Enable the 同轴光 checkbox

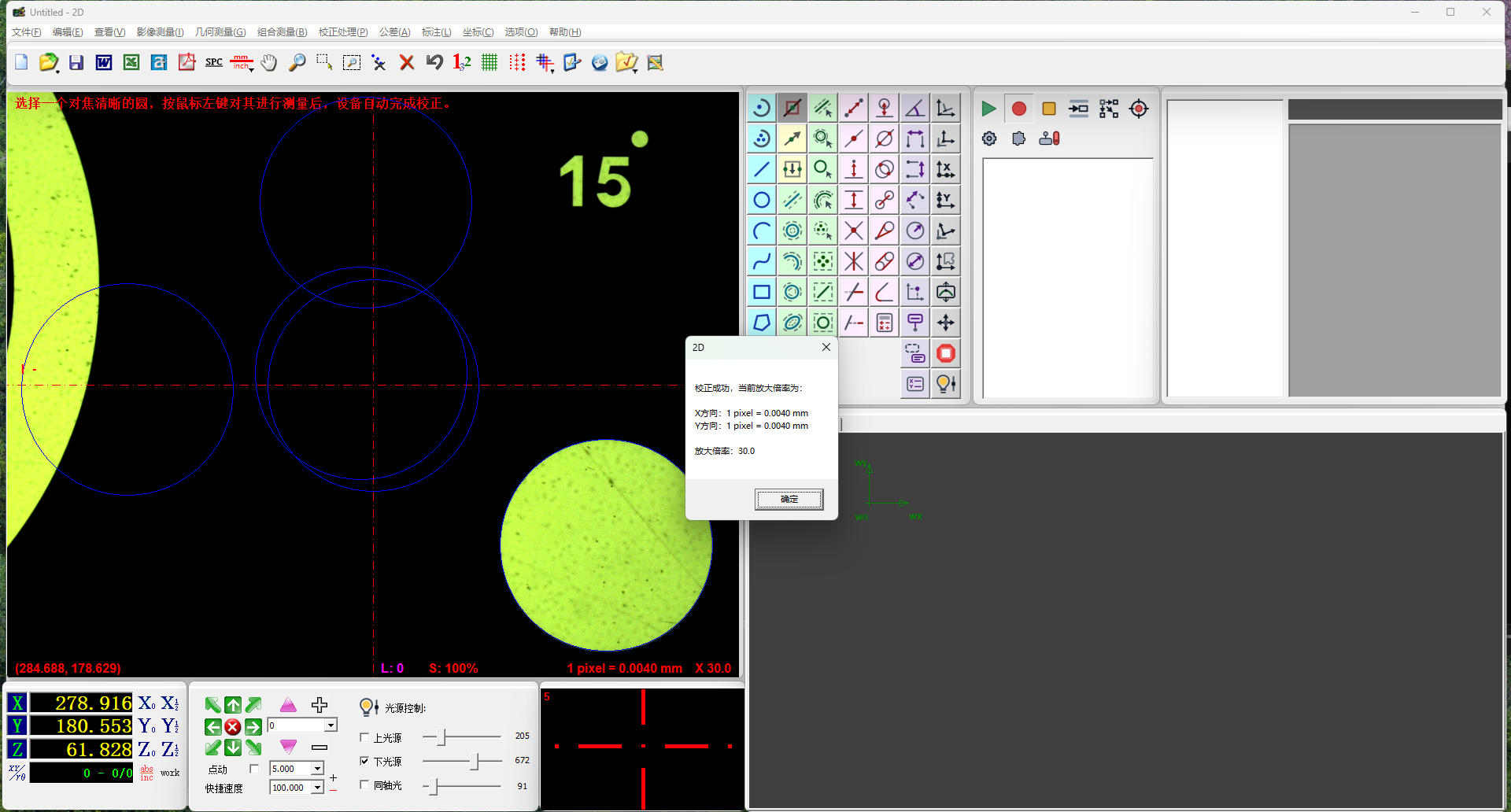pyautogui.click(x=364, y=784)
